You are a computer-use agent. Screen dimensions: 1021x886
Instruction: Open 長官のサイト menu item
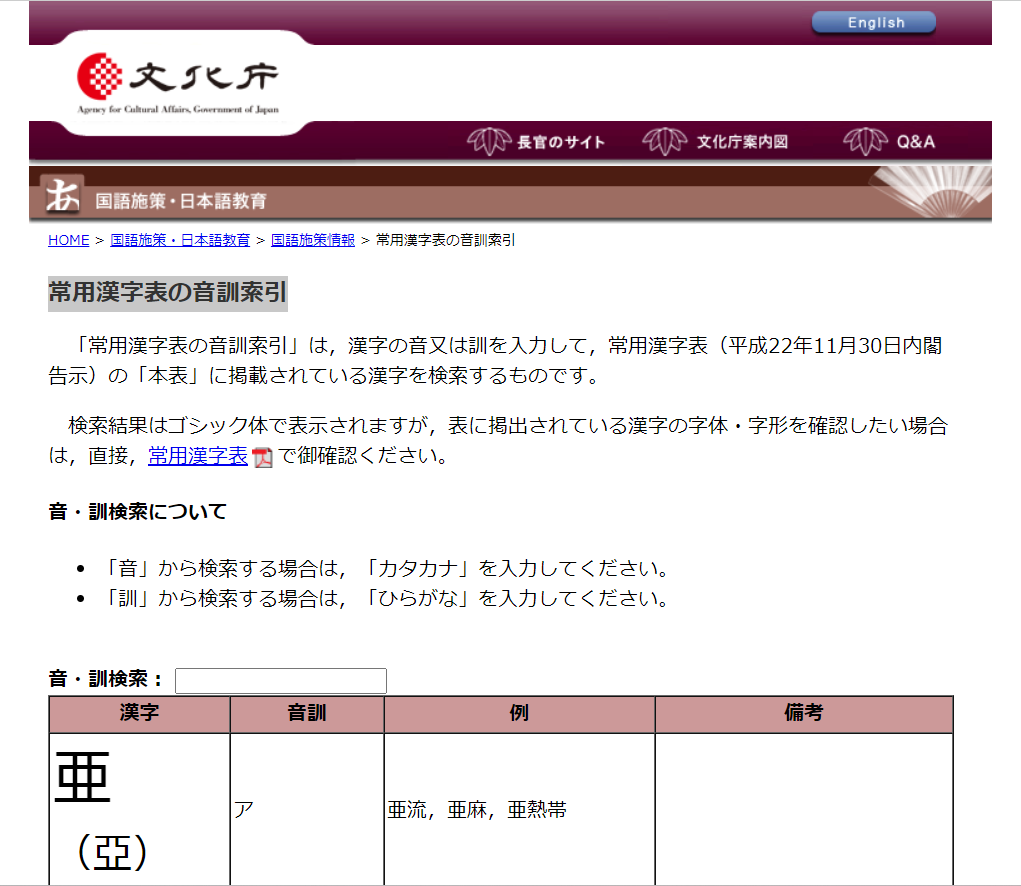point(561,142)
